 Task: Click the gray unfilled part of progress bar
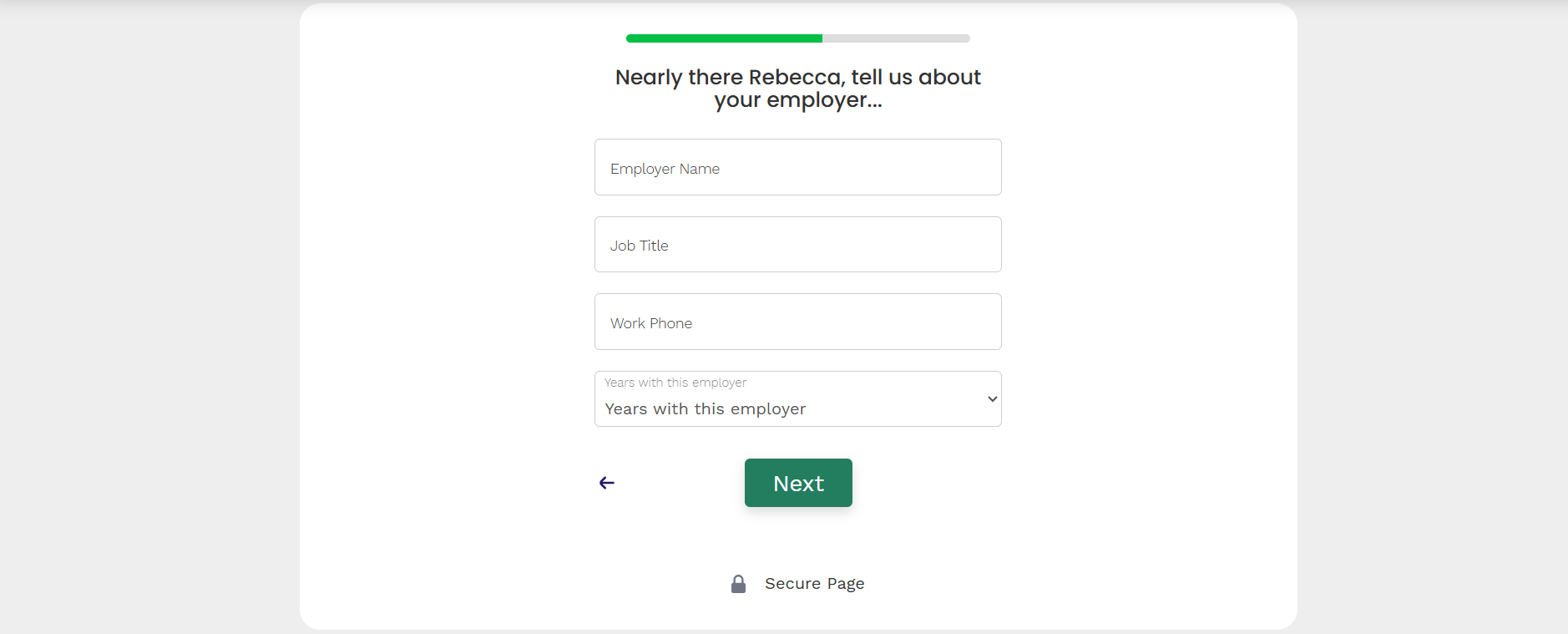tap(896, 38)
